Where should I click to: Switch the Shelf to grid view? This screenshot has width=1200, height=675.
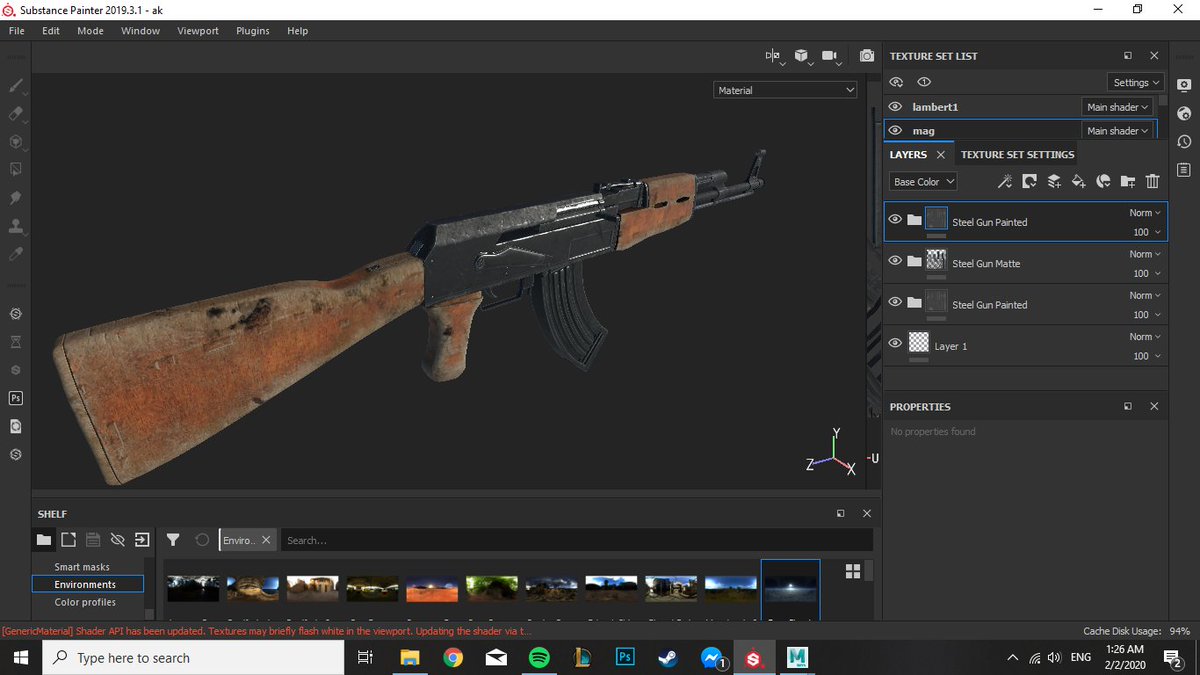coord(853,571)
